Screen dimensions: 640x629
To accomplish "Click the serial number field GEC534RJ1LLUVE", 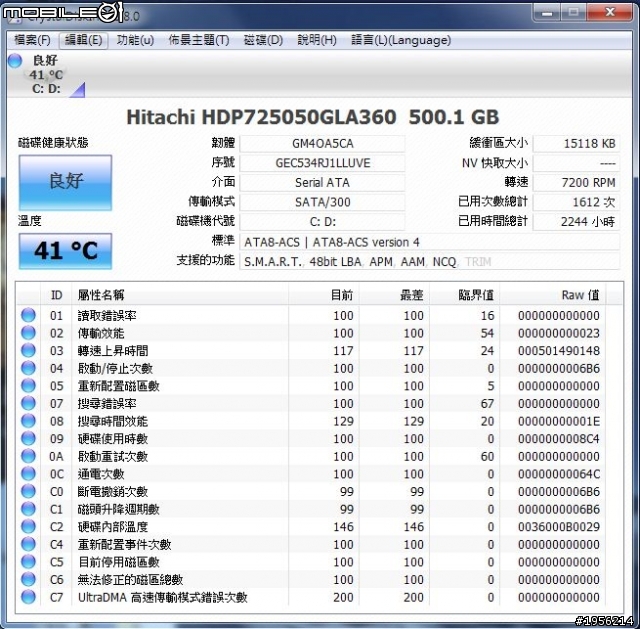I will pyautogui.click(x=322, y=163).
